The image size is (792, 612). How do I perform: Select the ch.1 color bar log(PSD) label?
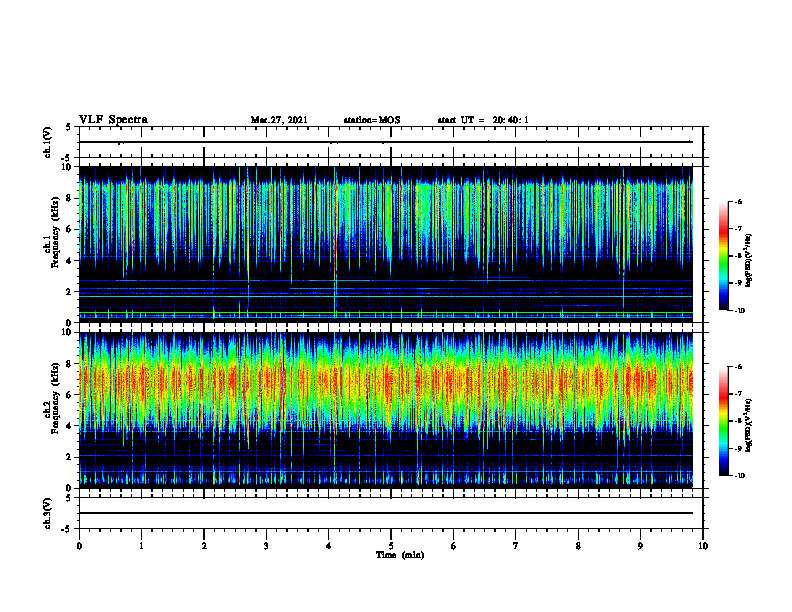pos(750,261)
